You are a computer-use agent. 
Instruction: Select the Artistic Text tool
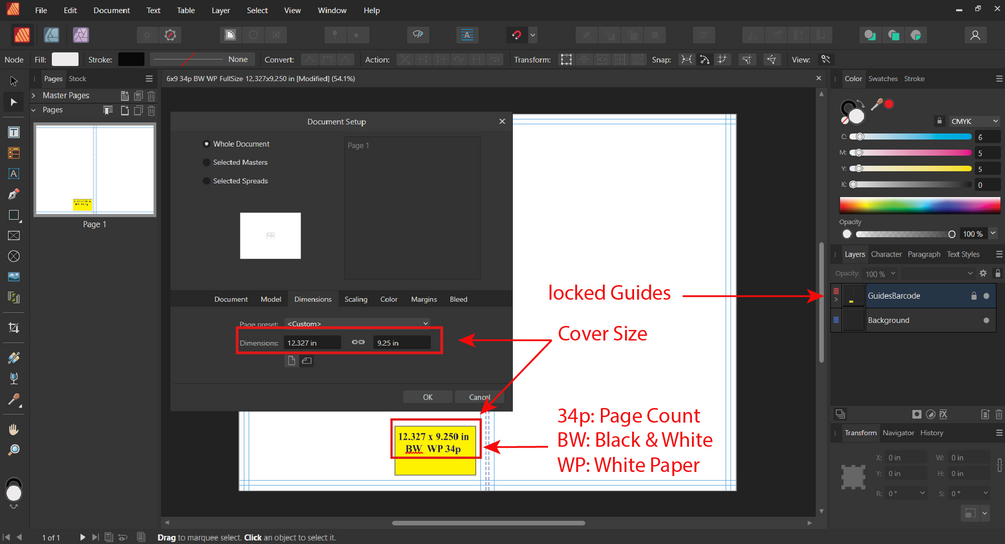(13, 174)
